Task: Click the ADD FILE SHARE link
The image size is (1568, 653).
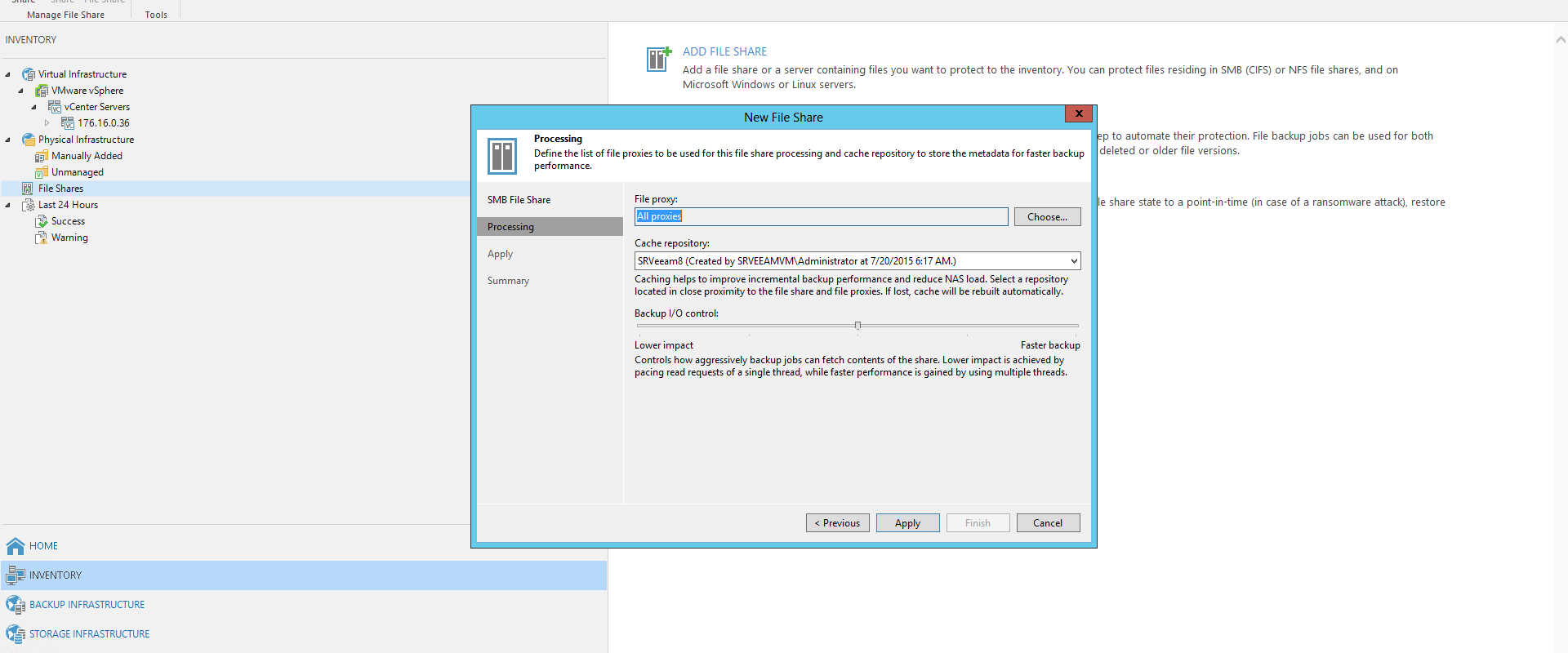Action: point(724,51)
